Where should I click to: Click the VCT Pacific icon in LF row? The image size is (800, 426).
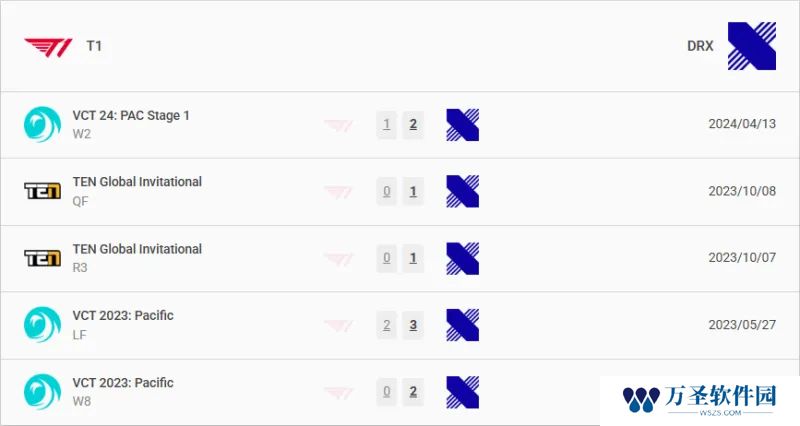tap(42, 324)
